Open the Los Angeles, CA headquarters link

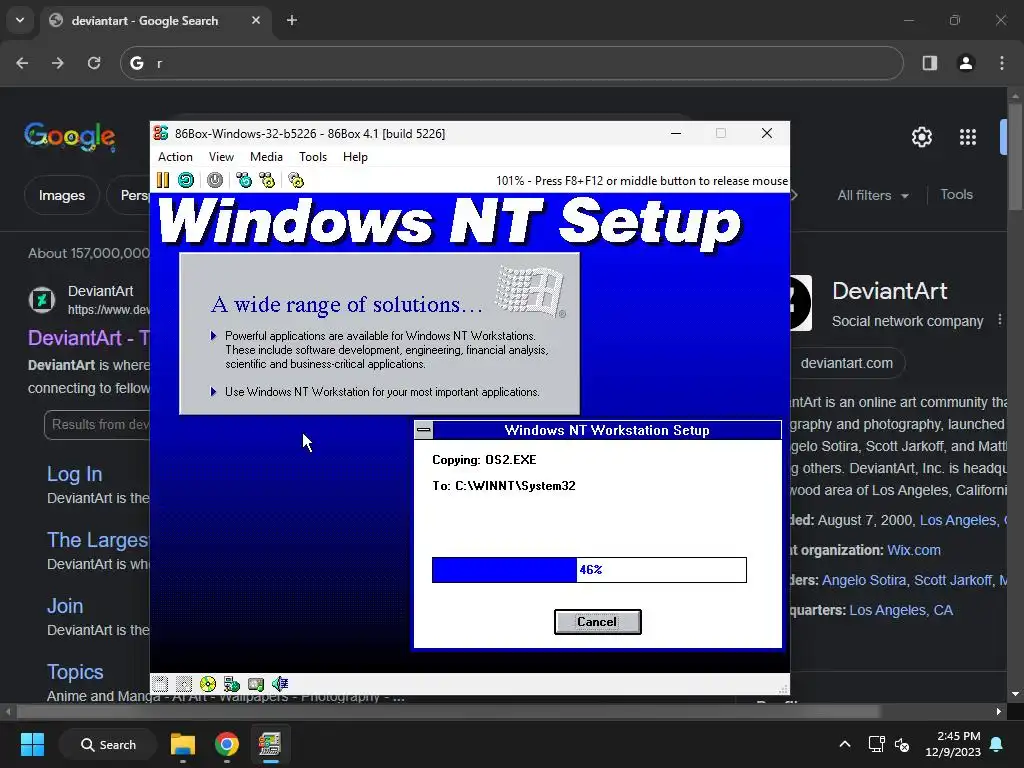[901, 610]
